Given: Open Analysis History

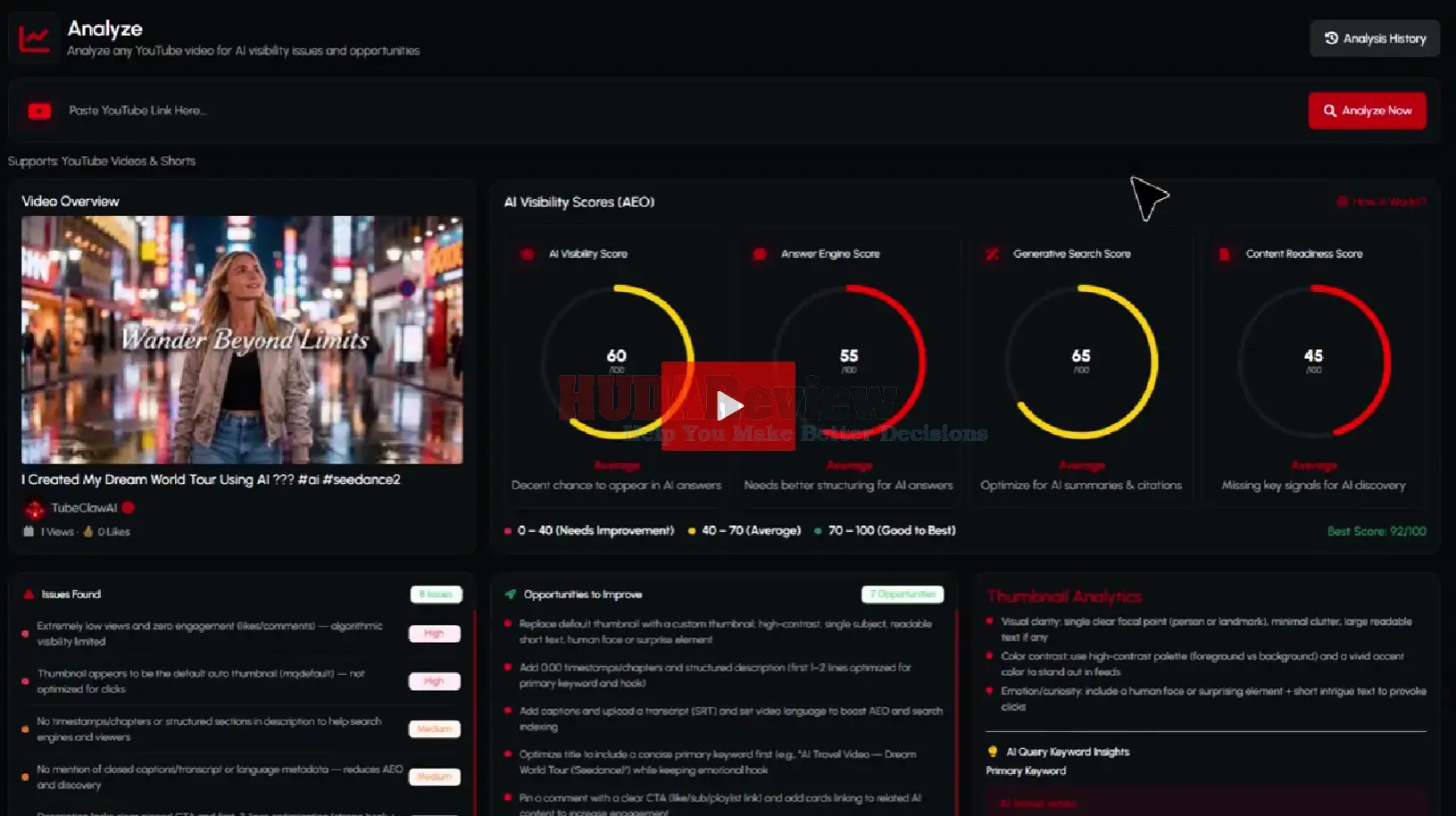Looking at the screenshot, I should tap(1375, 38).
